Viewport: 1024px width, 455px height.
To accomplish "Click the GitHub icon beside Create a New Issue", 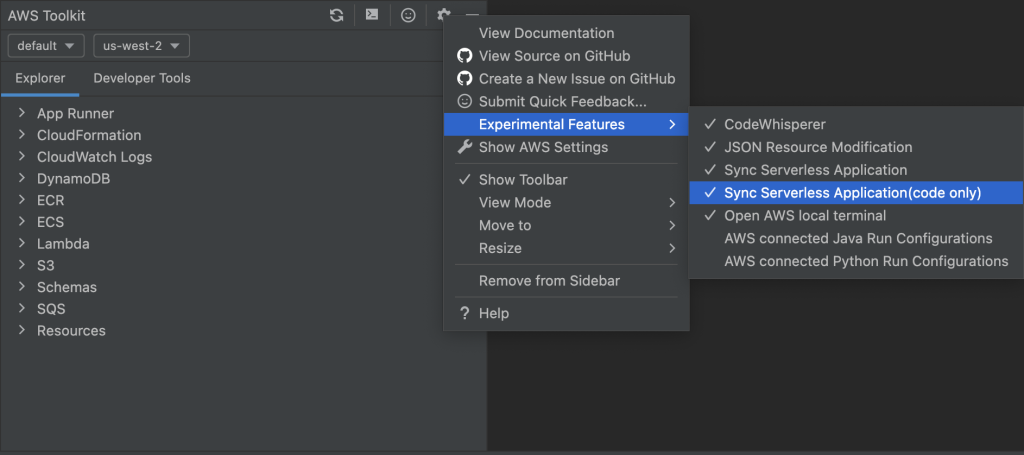I will click(464, 78).
